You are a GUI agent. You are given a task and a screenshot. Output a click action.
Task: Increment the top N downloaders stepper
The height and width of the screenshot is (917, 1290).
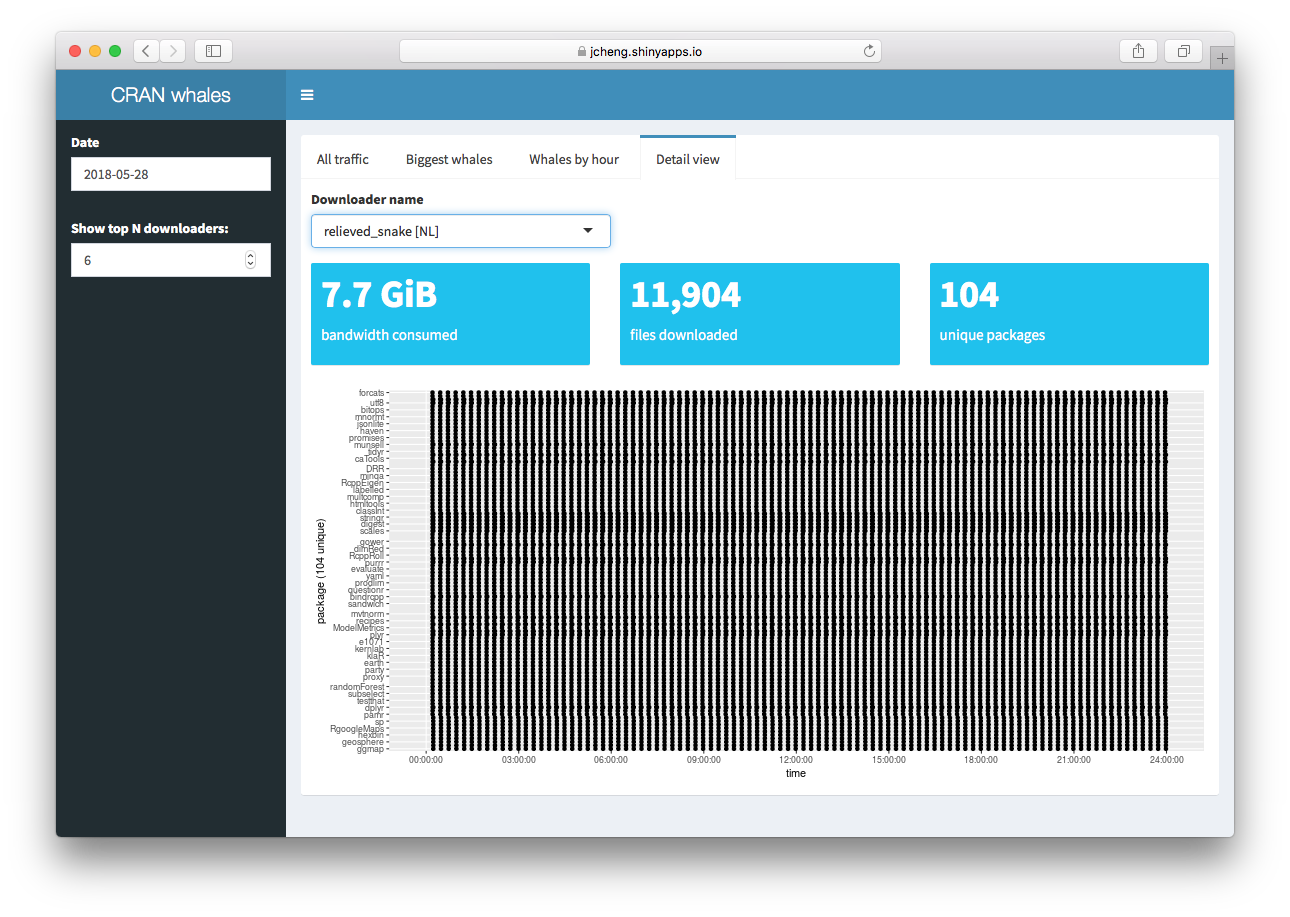[251, 254]
